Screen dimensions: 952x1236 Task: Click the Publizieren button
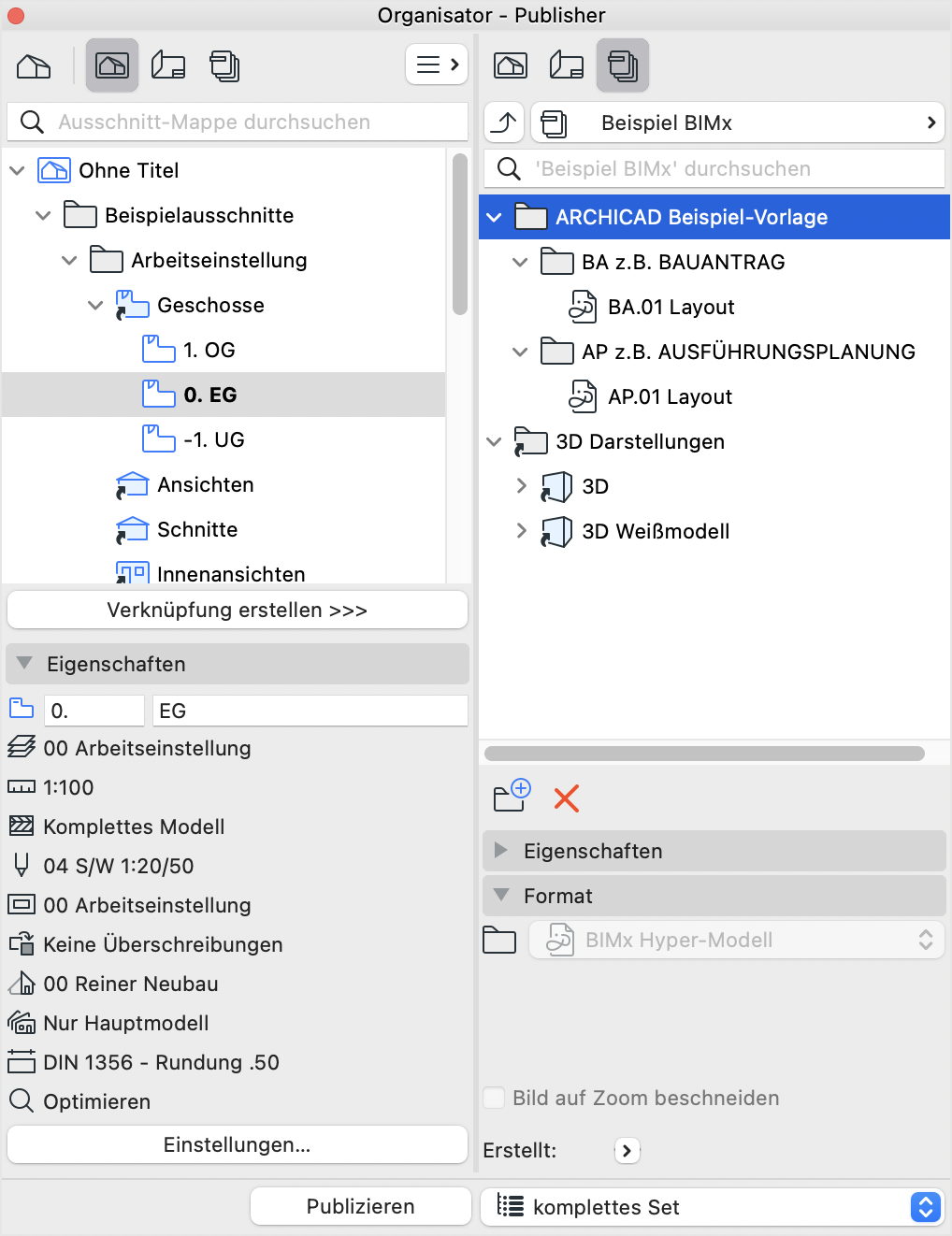pos(361,1206)
